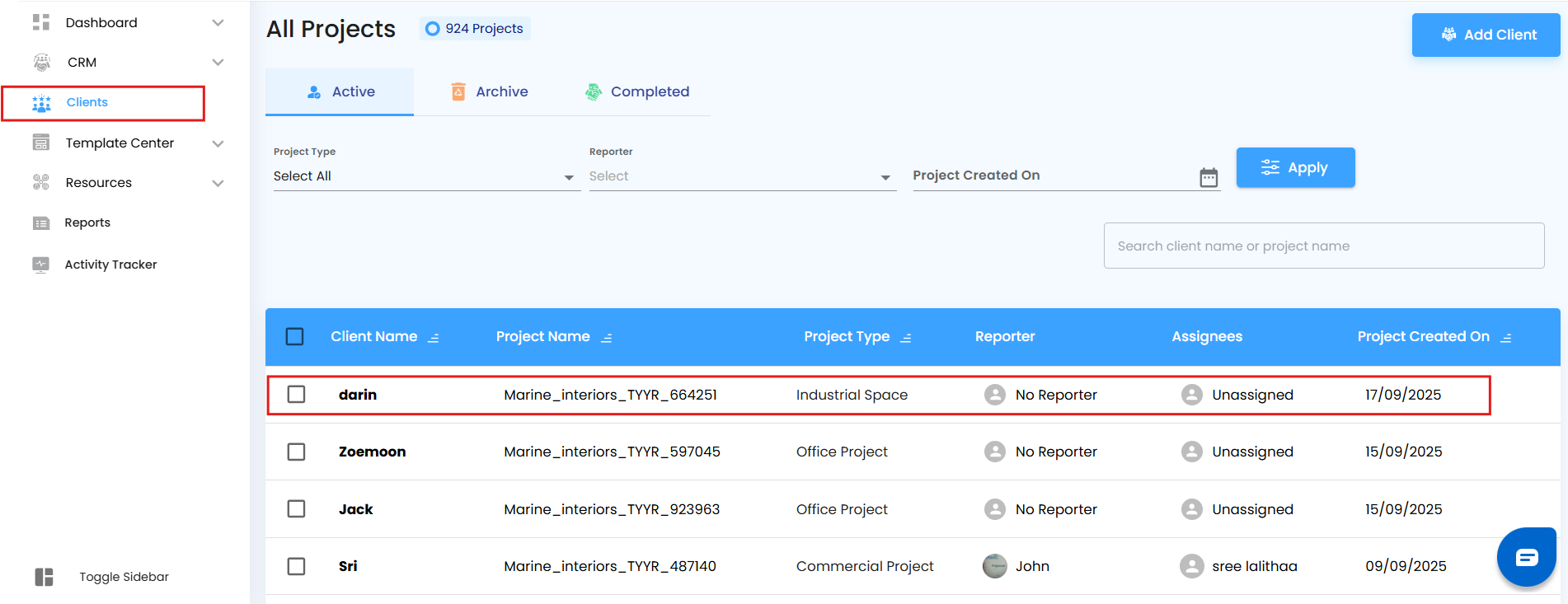The width and height of the screenshot is (1568, 604).
Task: Sort by Project Created On column icon
Action: tap(1506, 338)
